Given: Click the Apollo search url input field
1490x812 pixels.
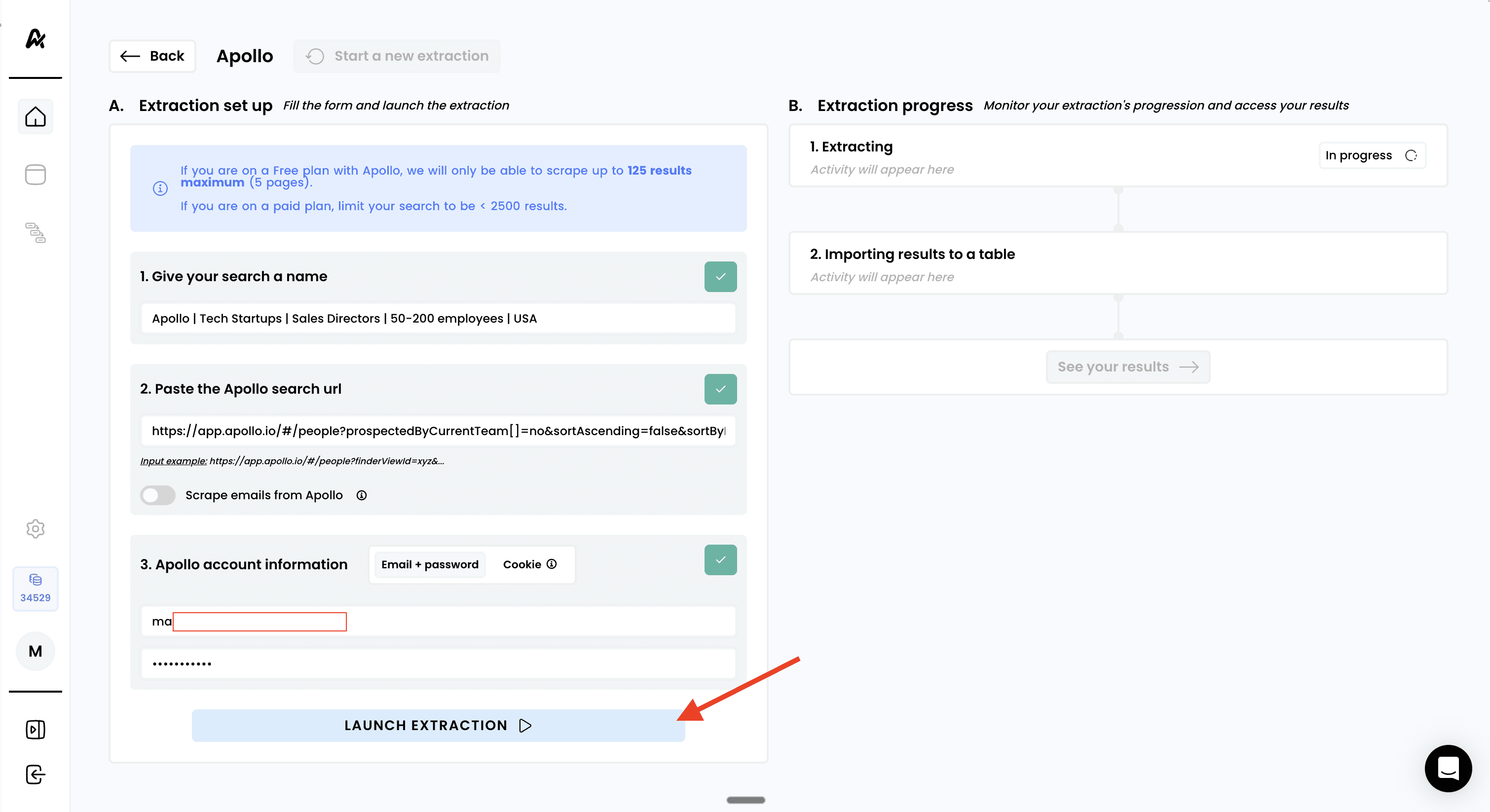Looking at the screenshot, I should click(x=438, y=431).
